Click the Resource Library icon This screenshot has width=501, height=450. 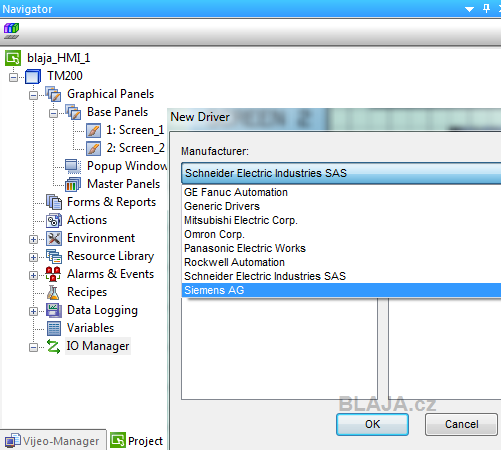click(x=54, y=256)
